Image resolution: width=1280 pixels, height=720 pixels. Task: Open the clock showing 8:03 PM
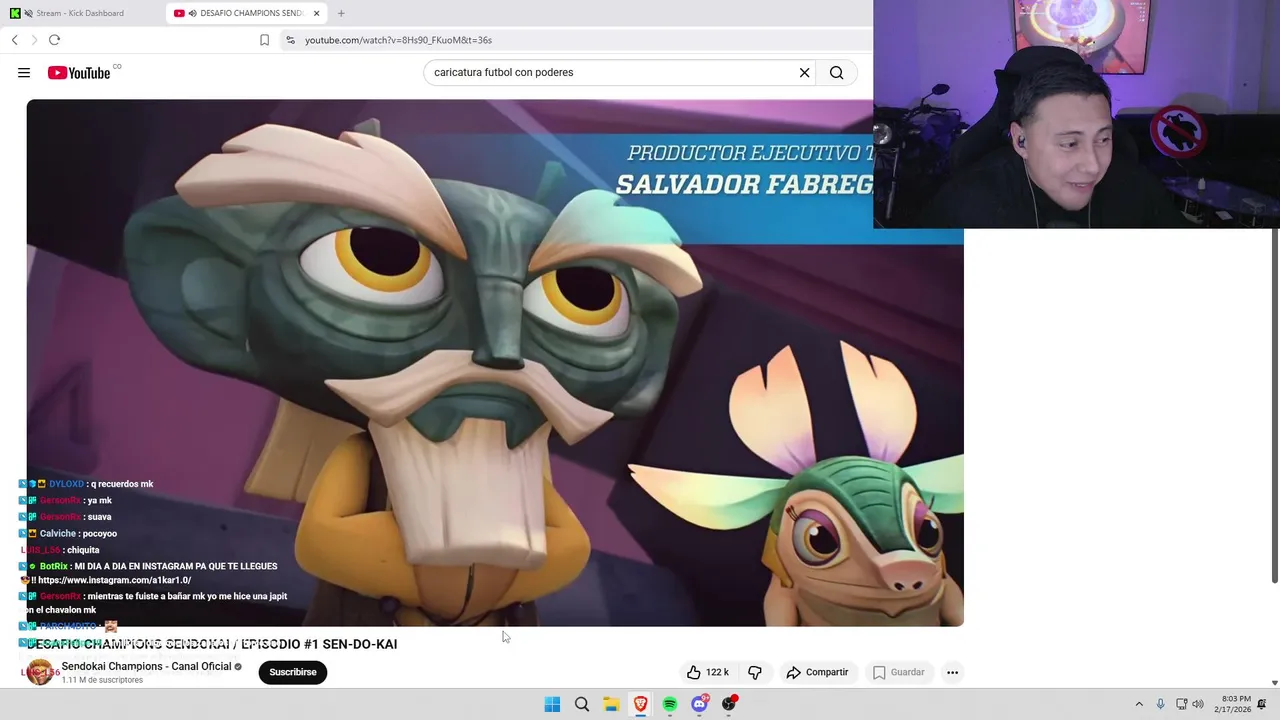pos(1232,704)
